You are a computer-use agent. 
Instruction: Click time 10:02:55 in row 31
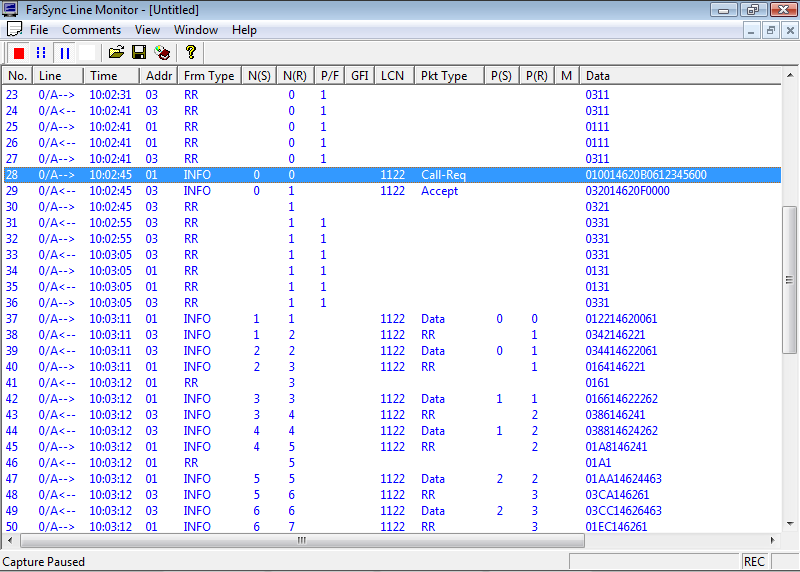(x=110, y=223)
